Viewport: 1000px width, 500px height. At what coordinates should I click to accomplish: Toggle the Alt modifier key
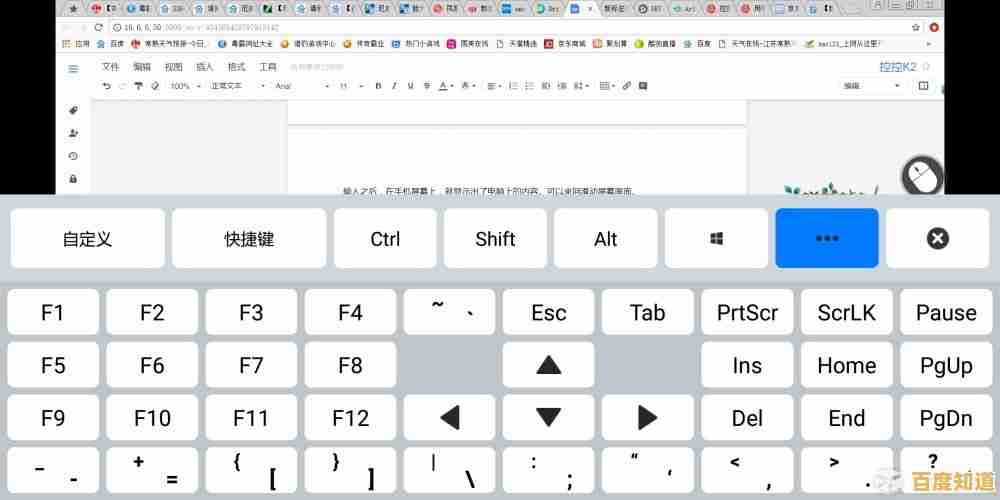click(x=605, y=239)
